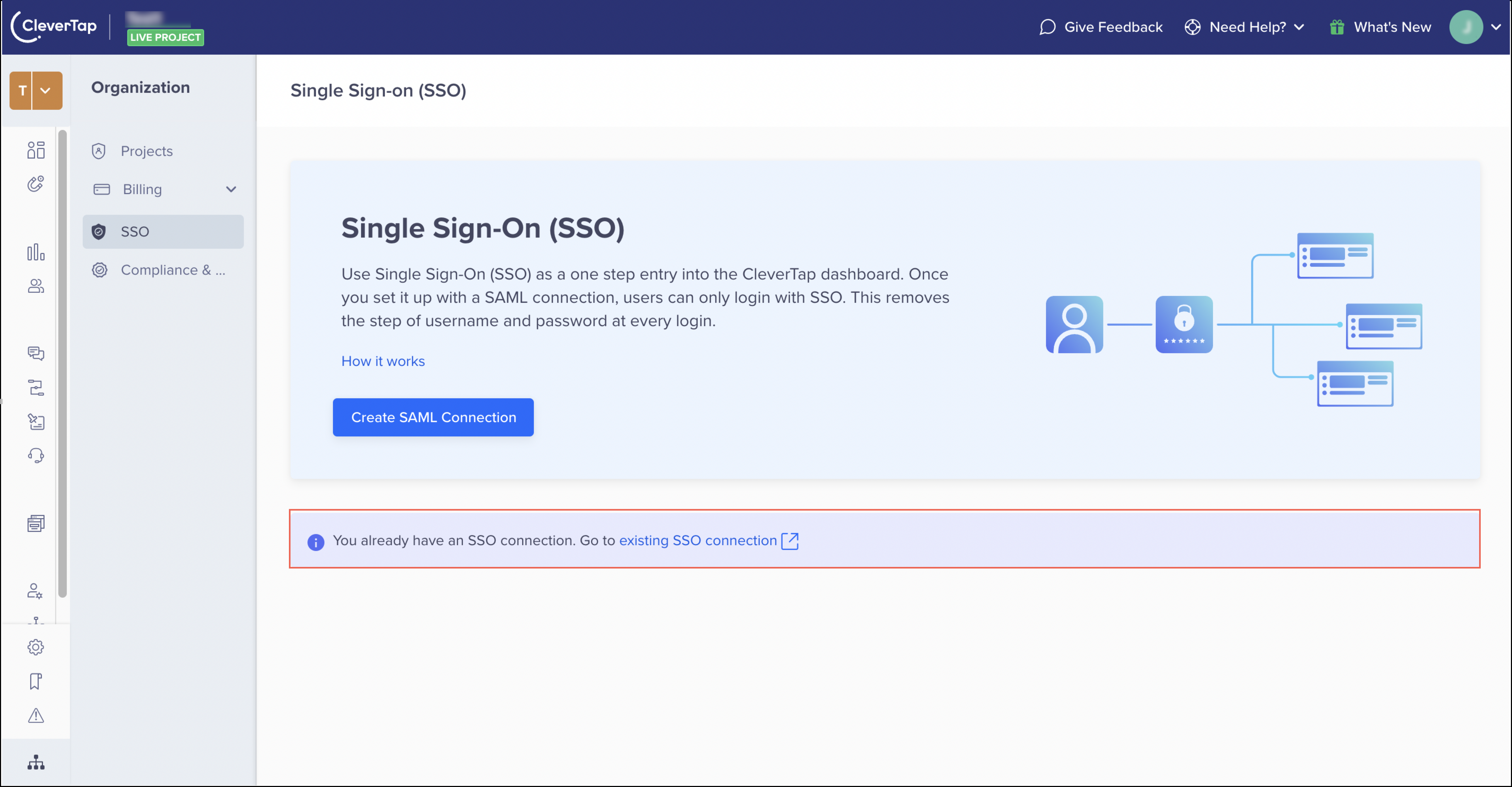
Task: Select Compliance & ... menu item
Action: coord(173,270)
